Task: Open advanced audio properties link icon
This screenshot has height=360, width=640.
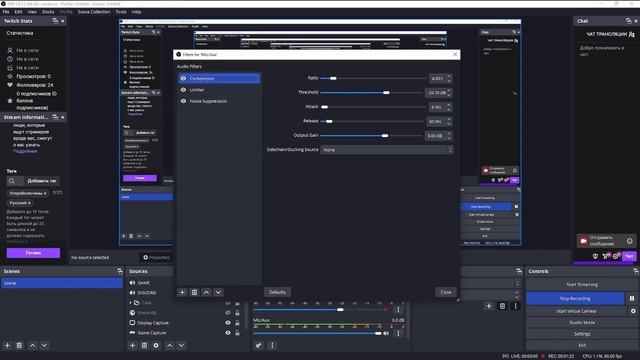Action: click(259, 345)
